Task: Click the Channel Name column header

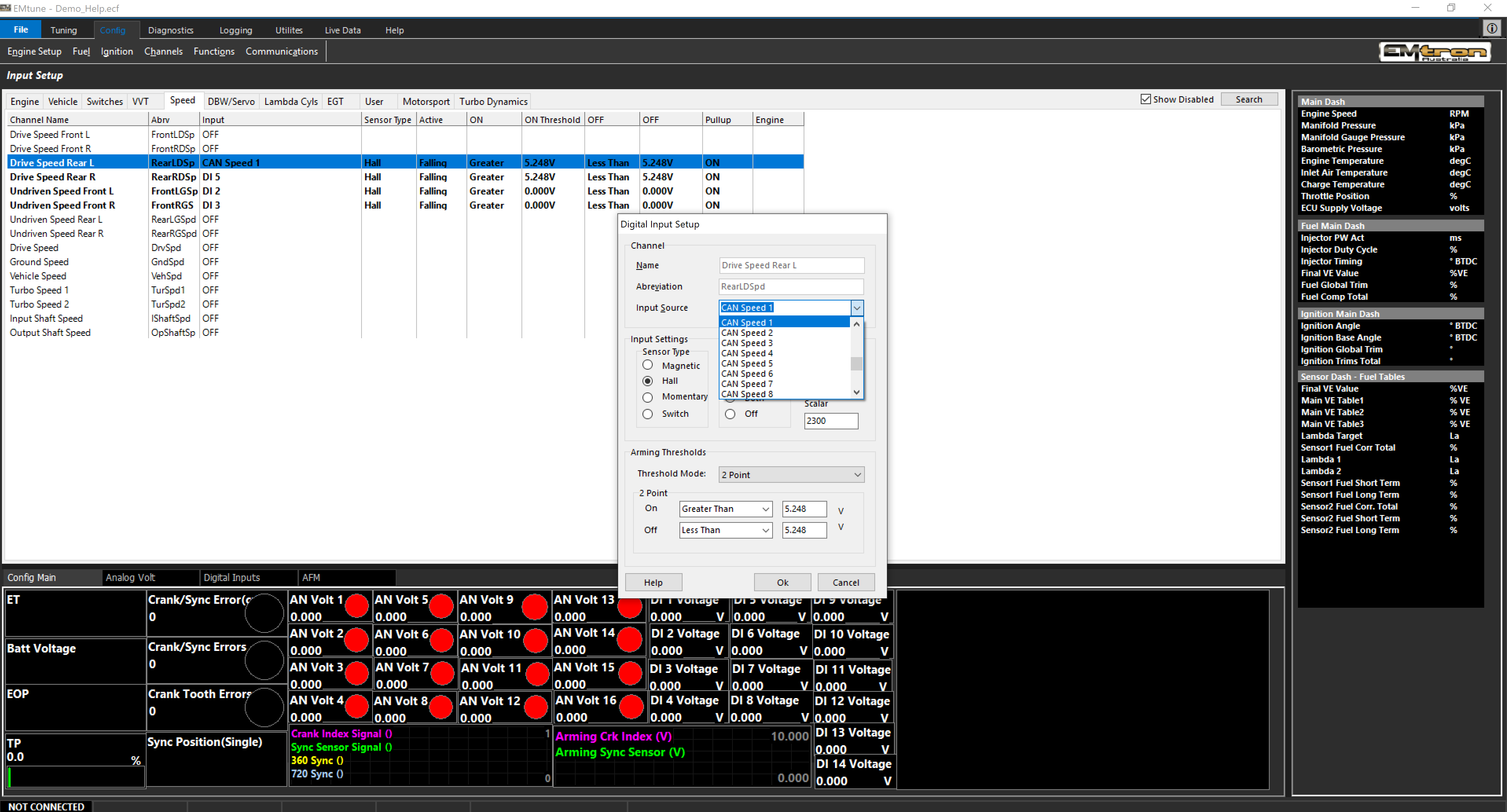Action: [77, 119]
